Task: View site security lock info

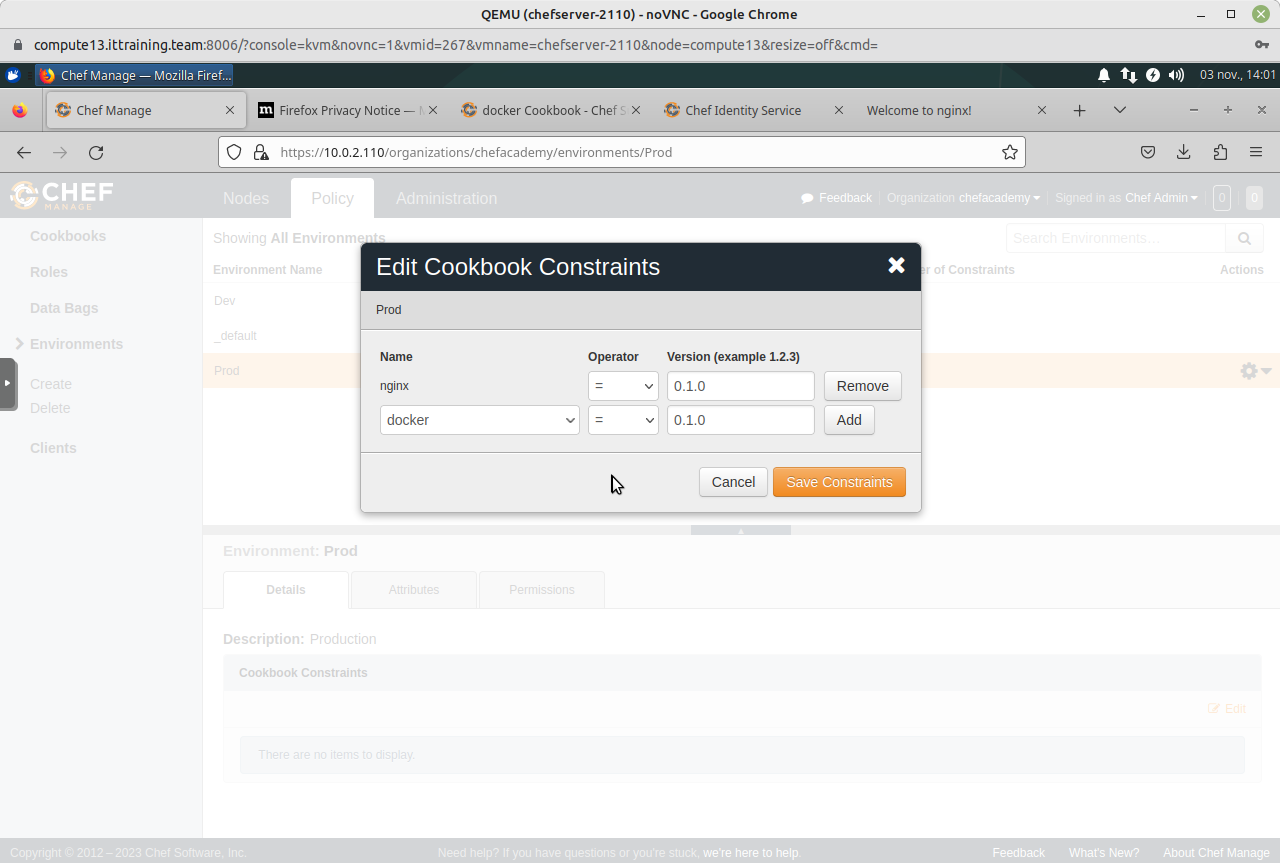Action: tap(261, 152)
